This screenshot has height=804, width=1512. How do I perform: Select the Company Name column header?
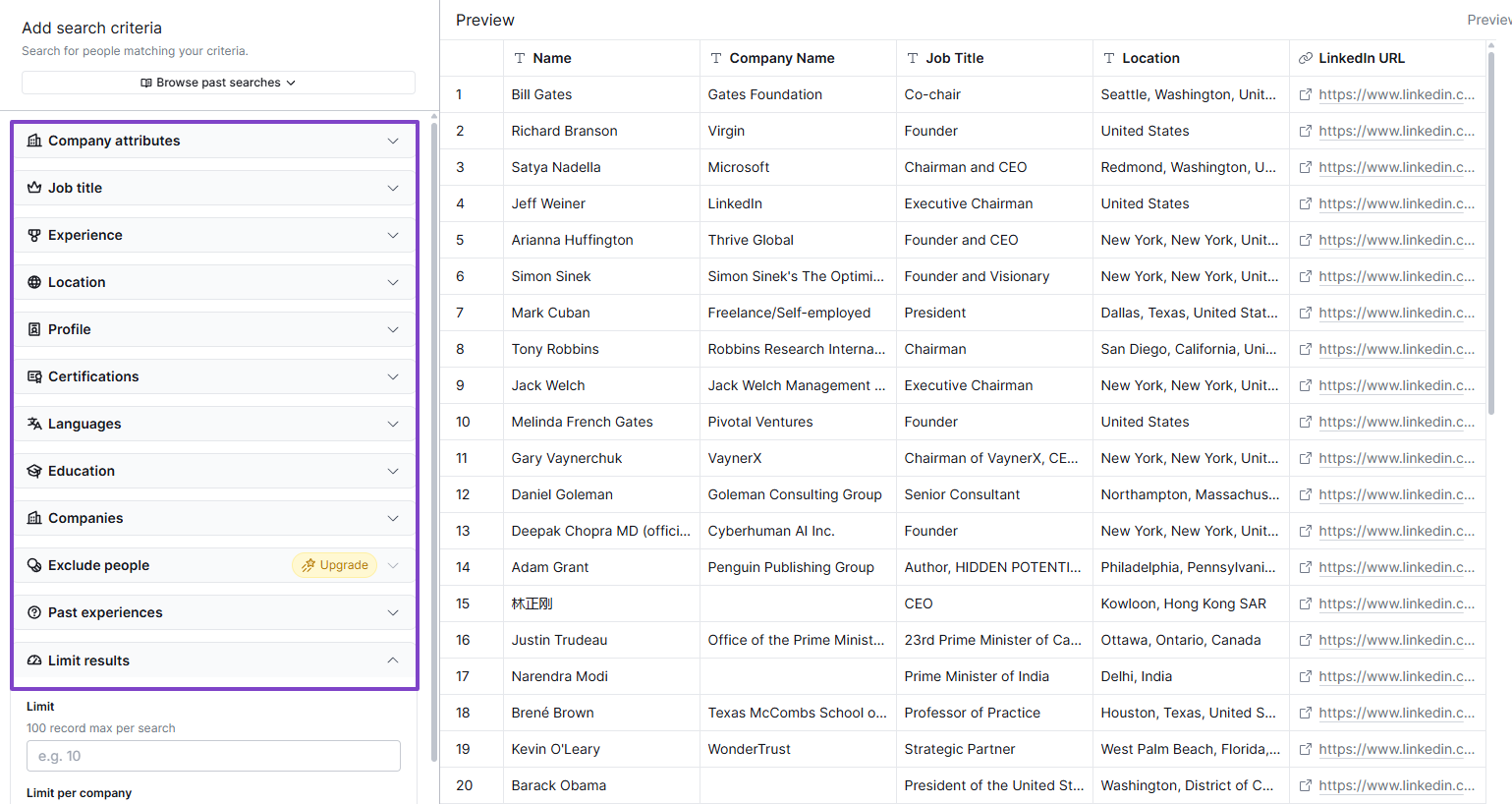798,58
